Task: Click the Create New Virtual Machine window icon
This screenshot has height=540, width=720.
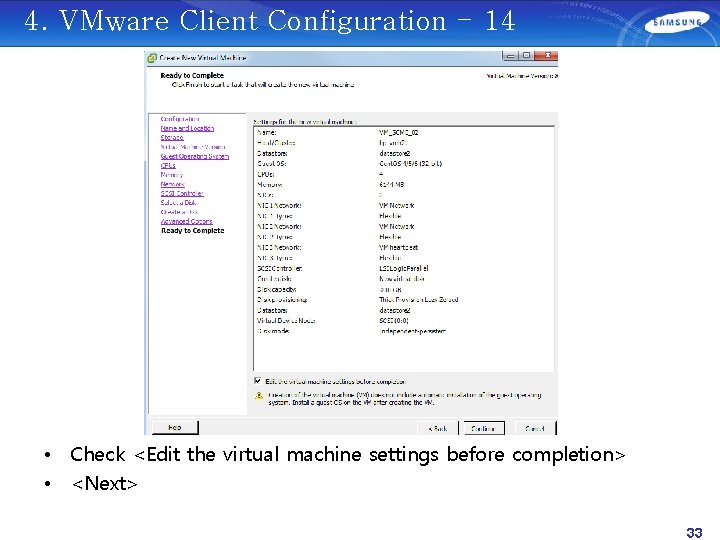Action: 152,58
